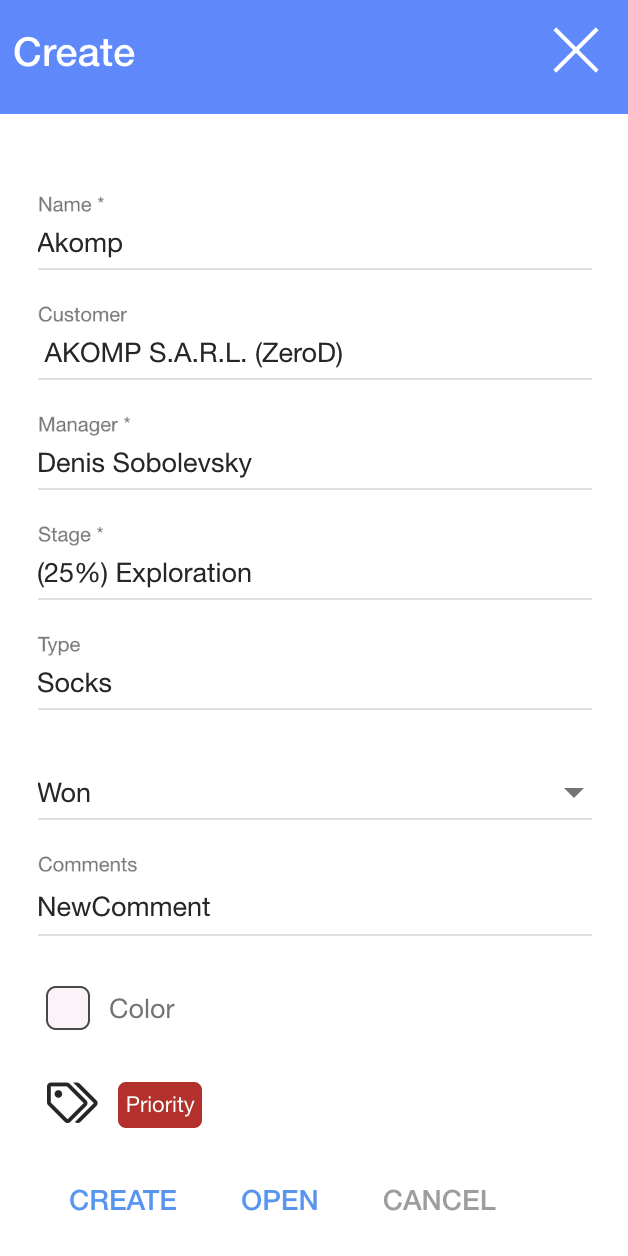The image size is (628, 1256).
Task: Open the Stage field showing (25%) Exploration
Action: tap(314, 574)
